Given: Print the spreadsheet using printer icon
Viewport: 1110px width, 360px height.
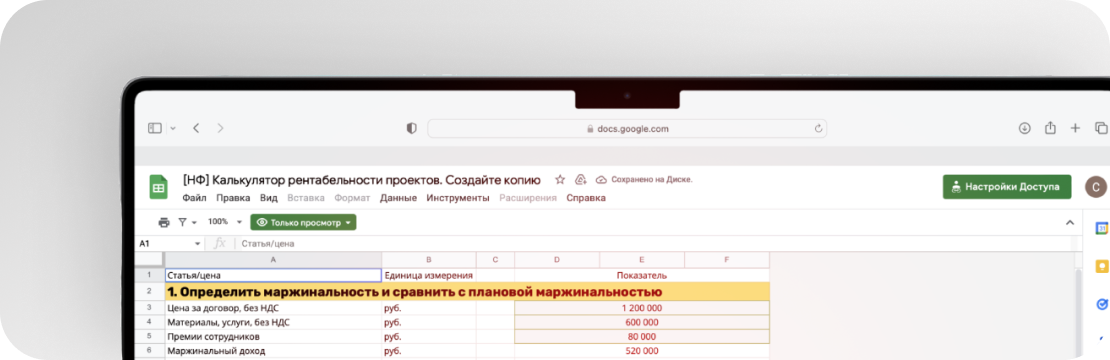Looking at the screenshot, I should coord(164,222).
